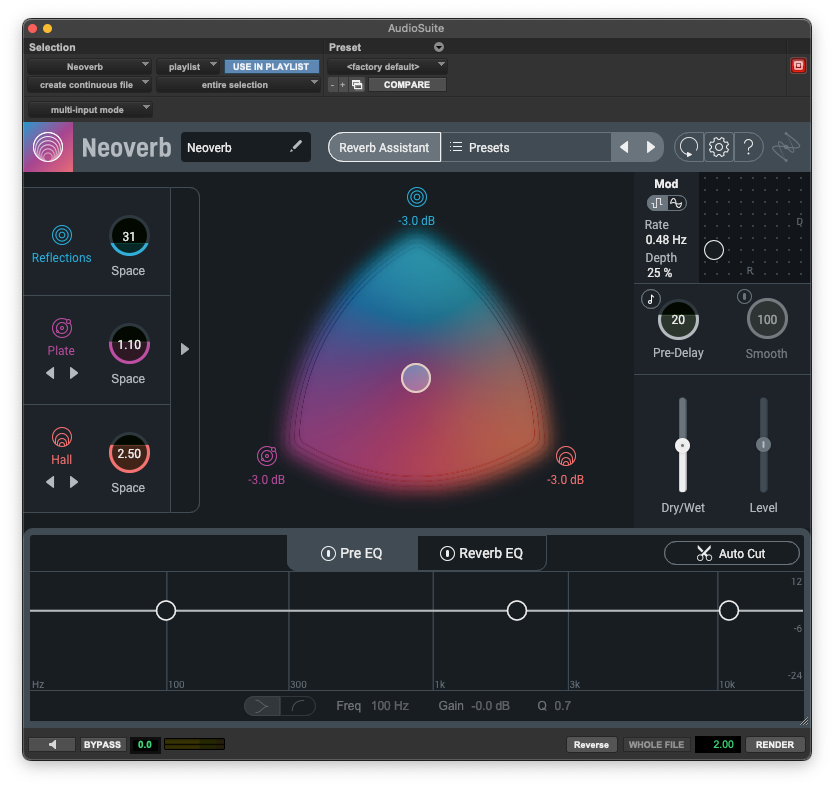
Task: Click the reset loop arrow icon
Action: pos(688,147)
